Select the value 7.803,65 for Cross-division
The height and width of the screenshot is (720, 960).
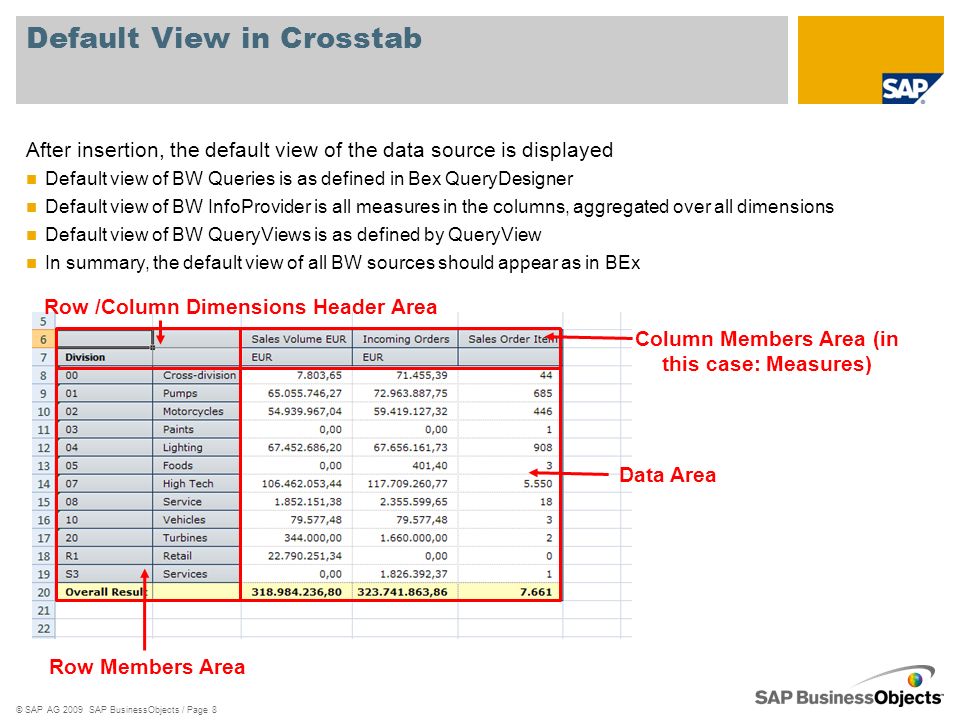[x=297, y=375]
